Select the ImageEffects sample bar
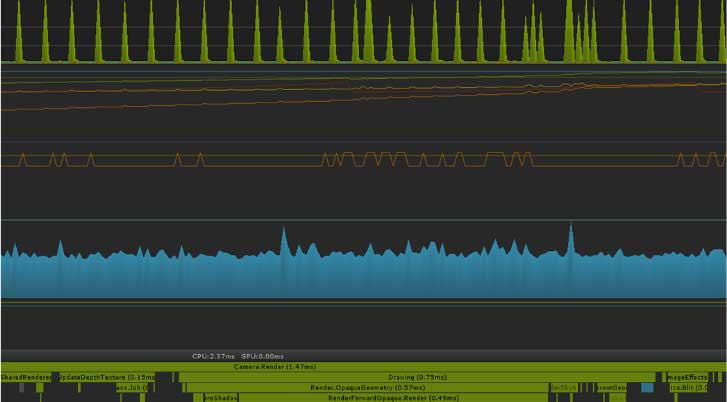This screenshot has width=727, height=402. 687,377
